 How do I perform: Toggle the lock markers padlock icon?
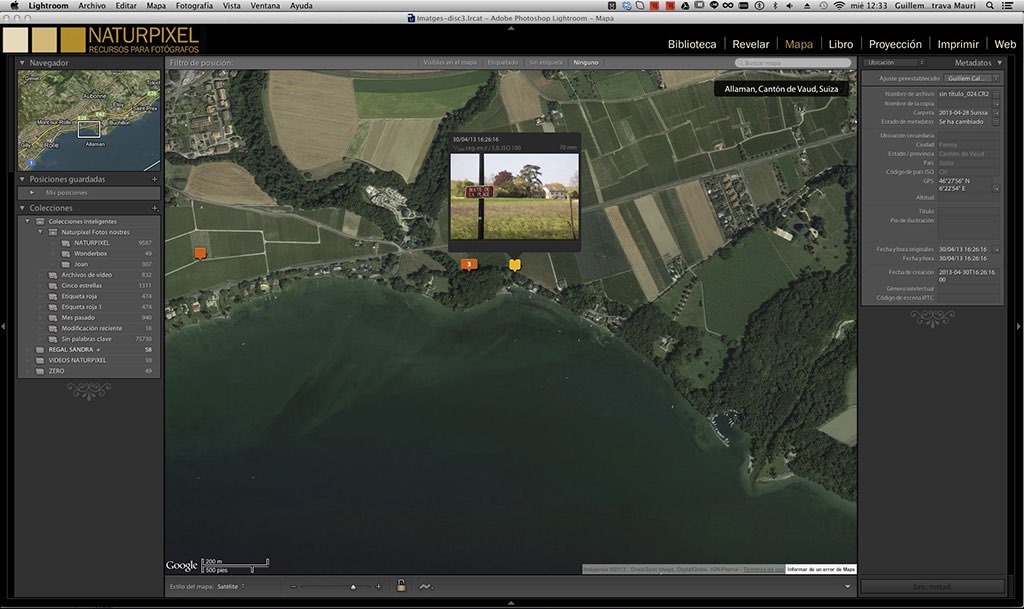tap(401, 586)
